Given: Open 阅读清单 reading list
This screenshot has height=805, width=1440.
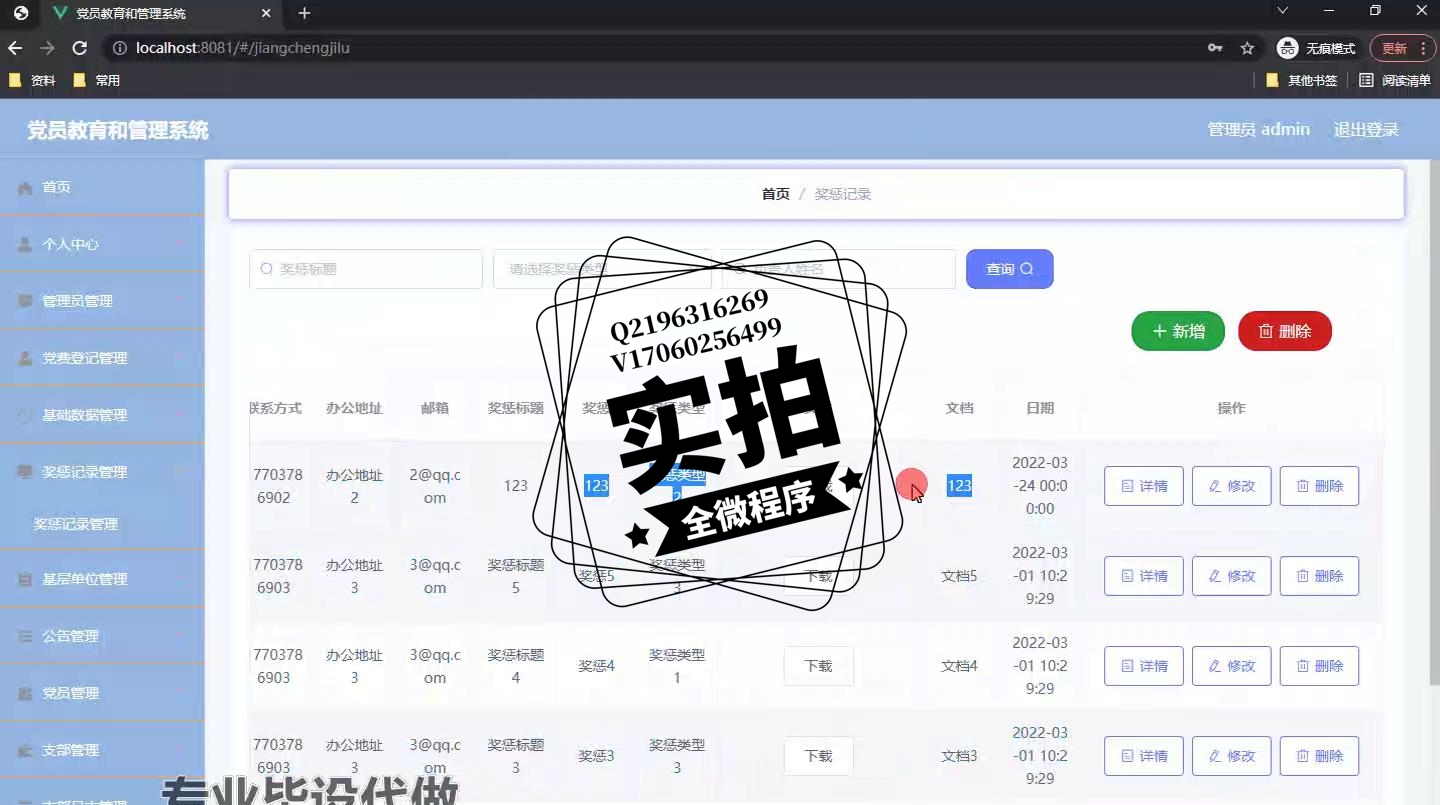Looking at the screenshot, I should 1395,80.
